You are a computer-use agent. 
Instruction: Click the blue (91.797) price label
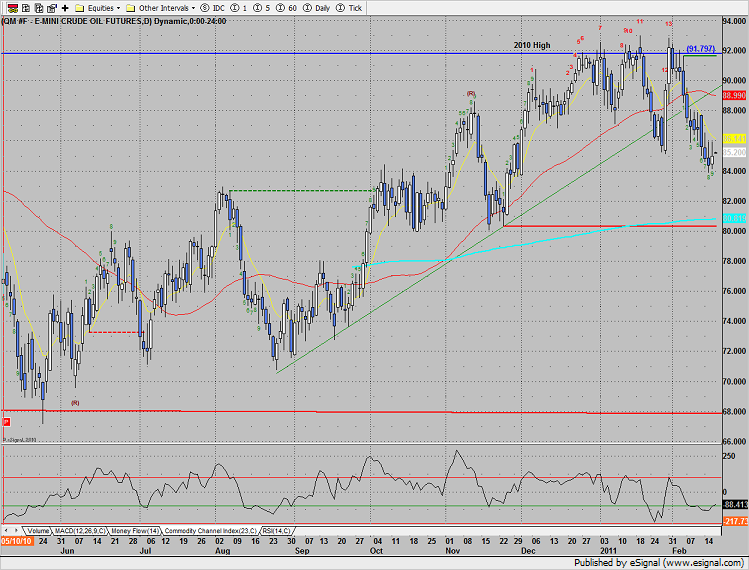coord(701,49)
